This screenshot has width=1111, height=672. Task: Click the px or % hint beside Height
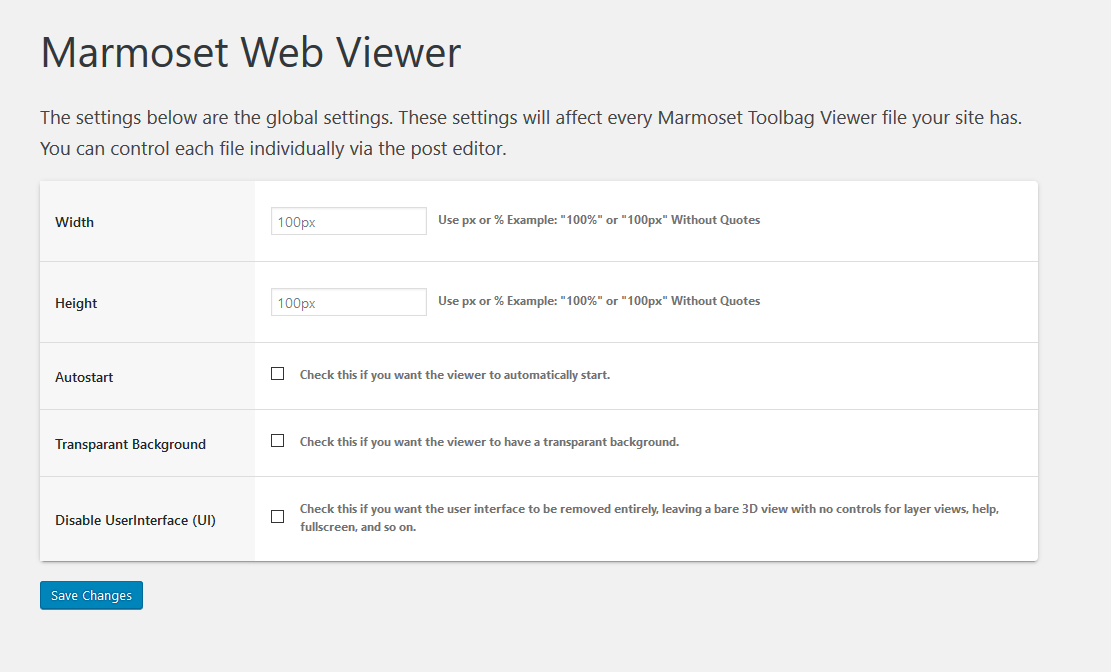click(x=599, y=301)
